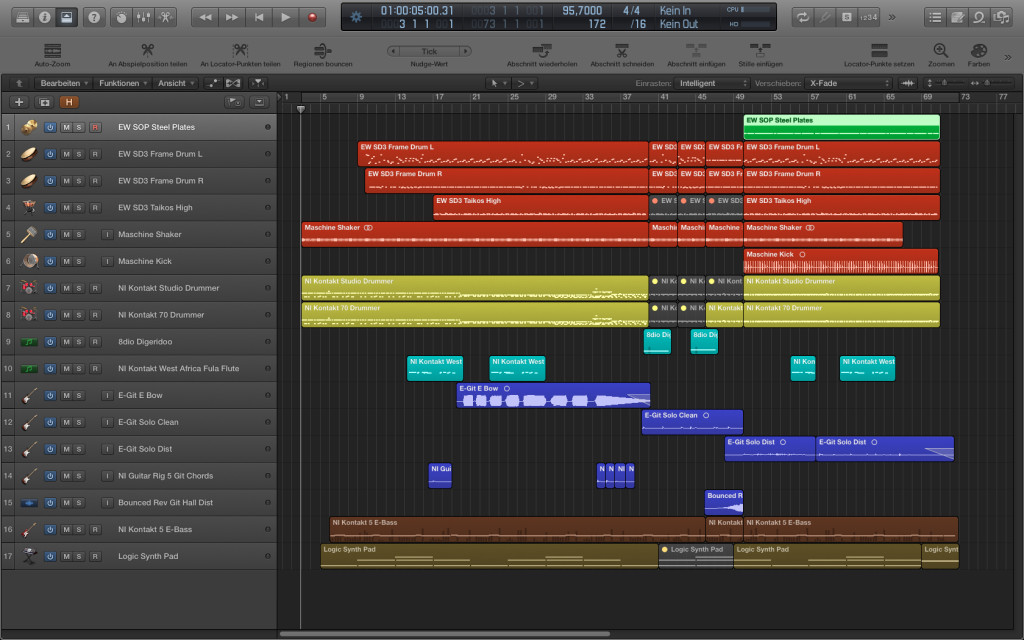This screenshot has height=640, width=1024.
Task: Click Nudge-Wert Tick left arrow
Action: click(x=392, y=51)
